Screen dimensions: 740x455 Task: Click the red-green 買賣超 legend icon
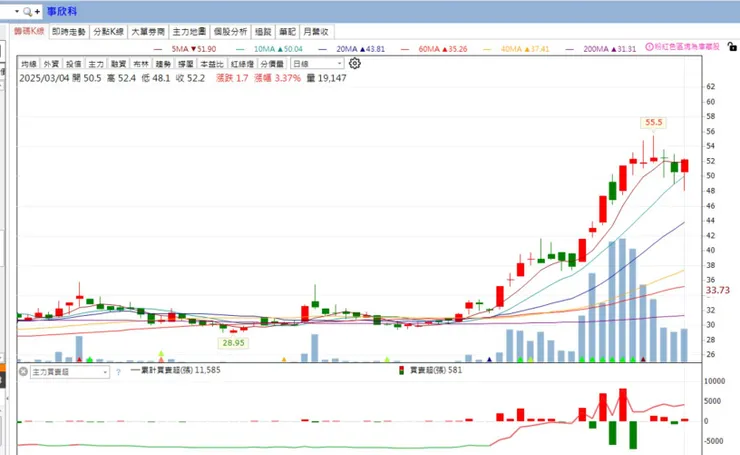point(402,371)
